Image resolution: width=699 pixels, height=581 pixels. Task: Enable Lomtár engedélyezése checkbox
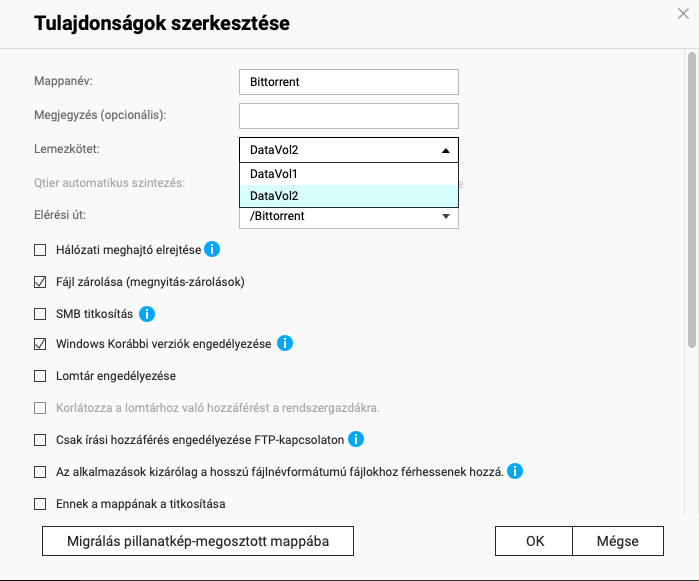click(x=40, y=376)
